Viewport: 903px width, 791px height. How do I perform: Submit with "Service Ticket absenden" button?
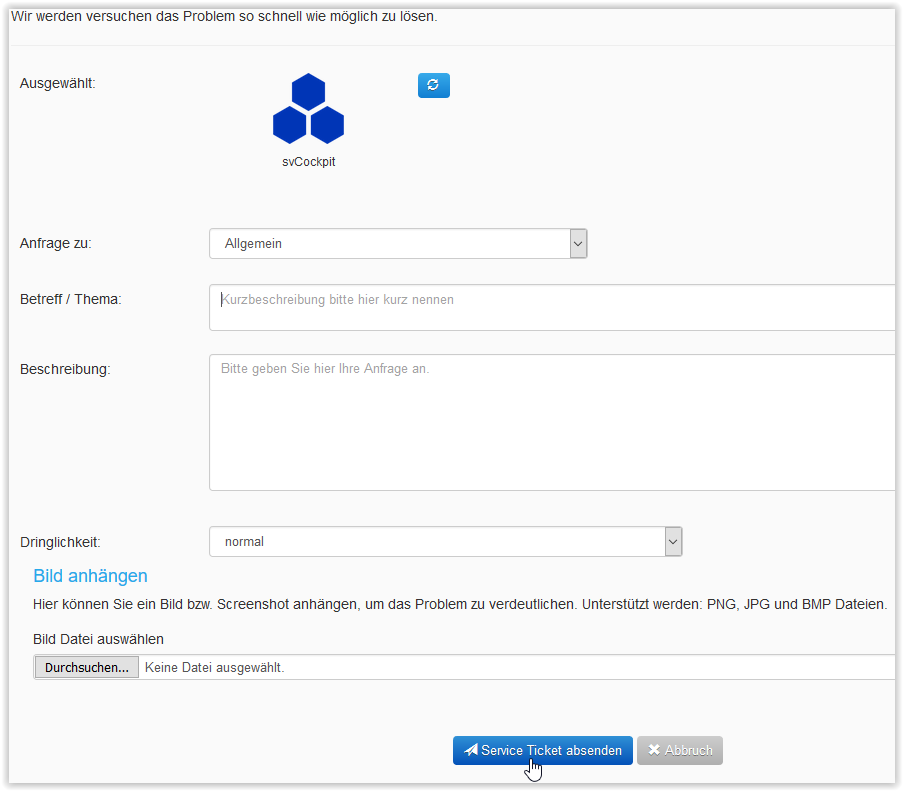coord(542,750)
